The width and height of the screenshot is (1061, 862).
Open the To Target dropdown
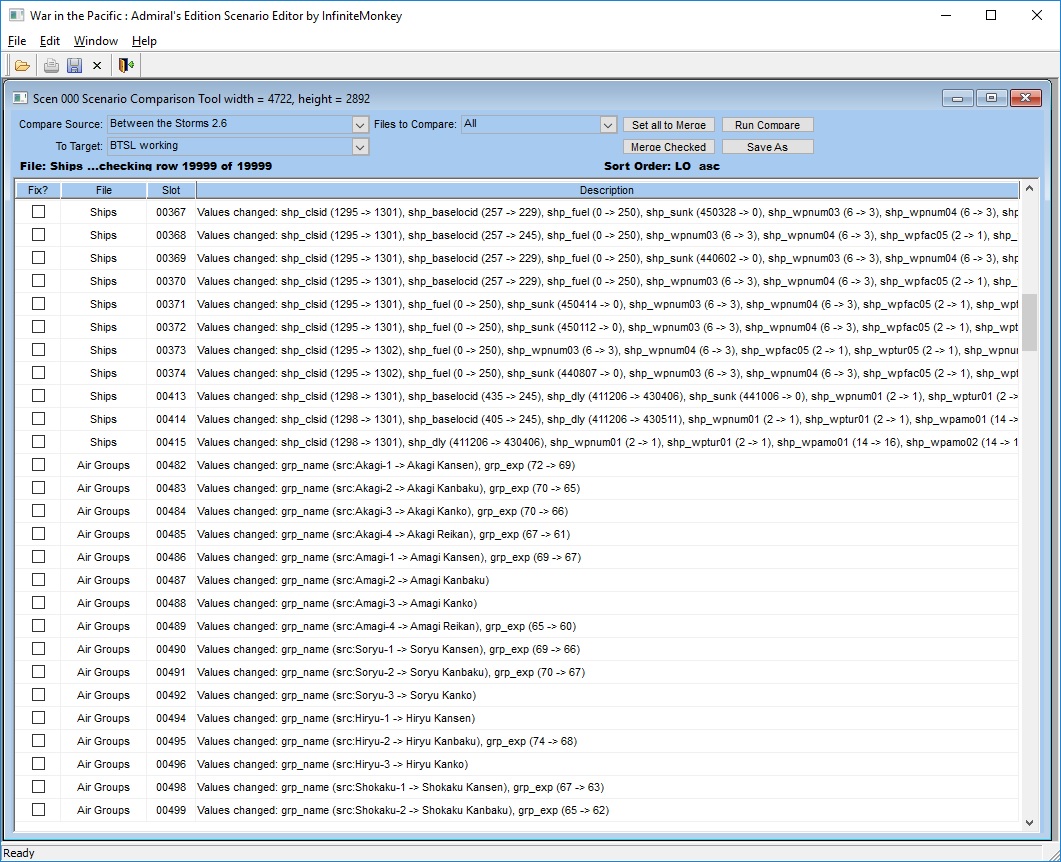[360, 146]
